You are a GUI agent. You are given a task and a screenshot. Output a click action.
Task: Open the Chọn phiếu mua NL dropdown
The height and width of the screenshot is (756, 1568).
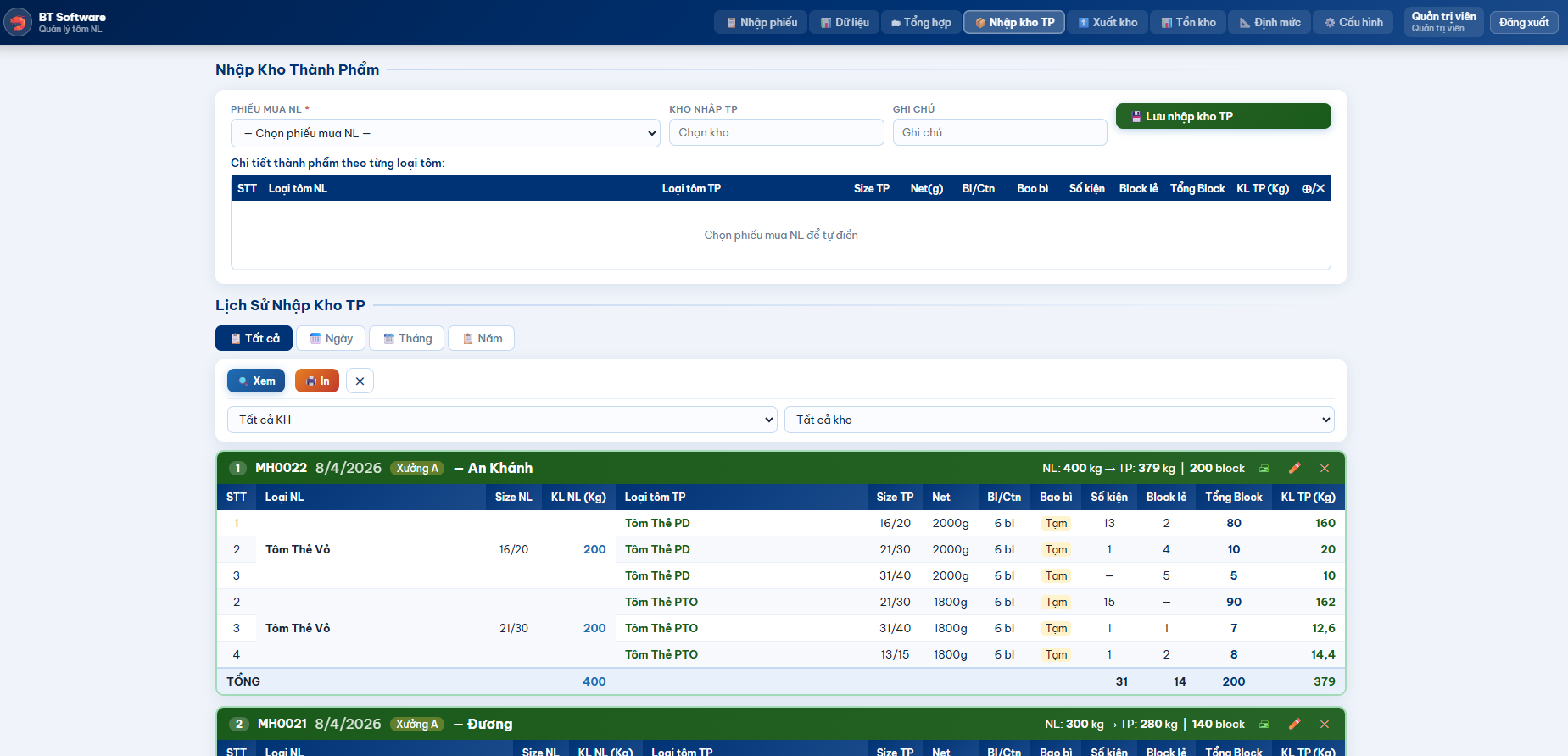click(x=444, y=134)
